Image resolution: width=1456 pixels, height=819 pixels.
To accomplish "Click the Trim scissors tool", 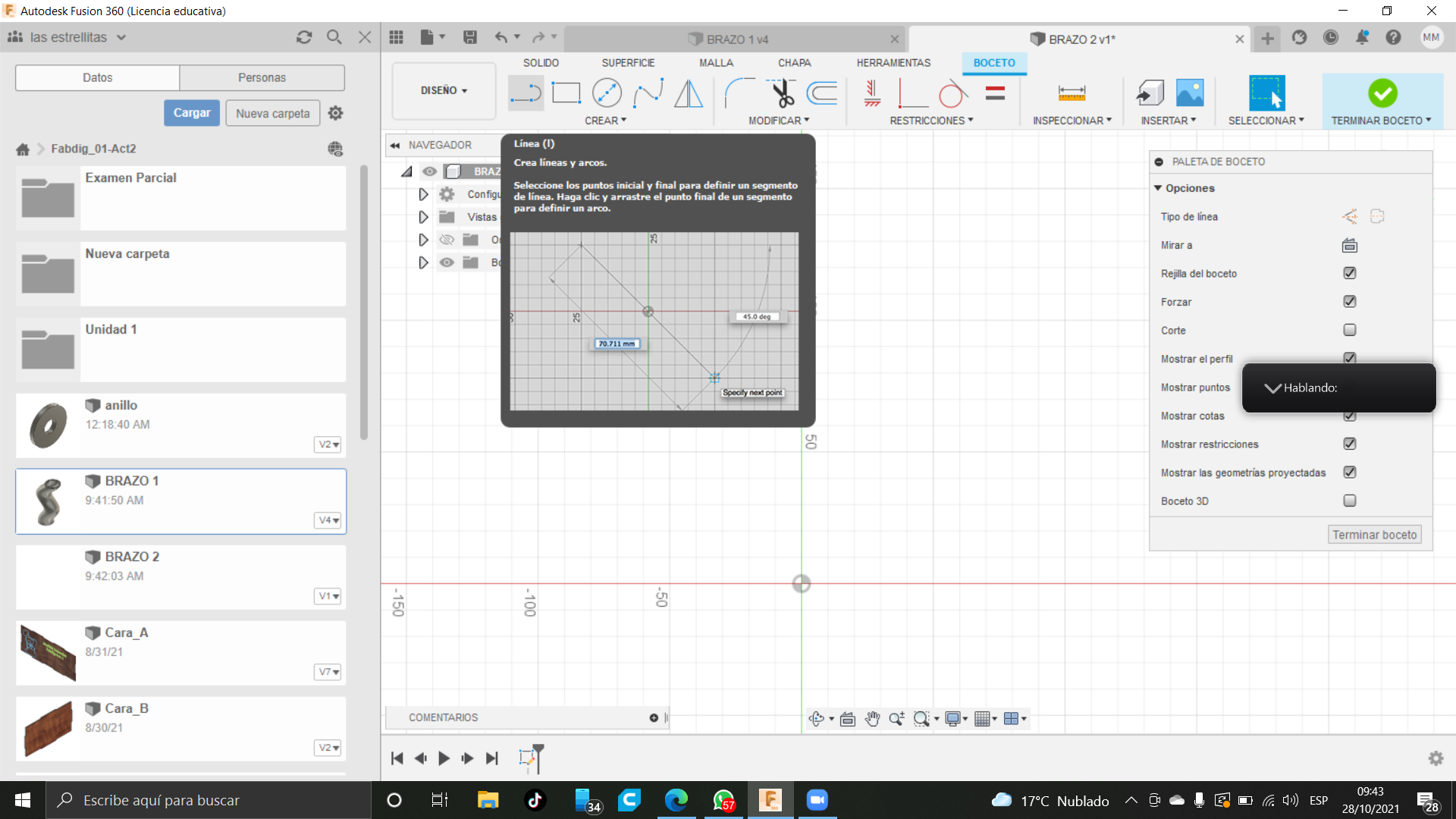I will (782, 93).
